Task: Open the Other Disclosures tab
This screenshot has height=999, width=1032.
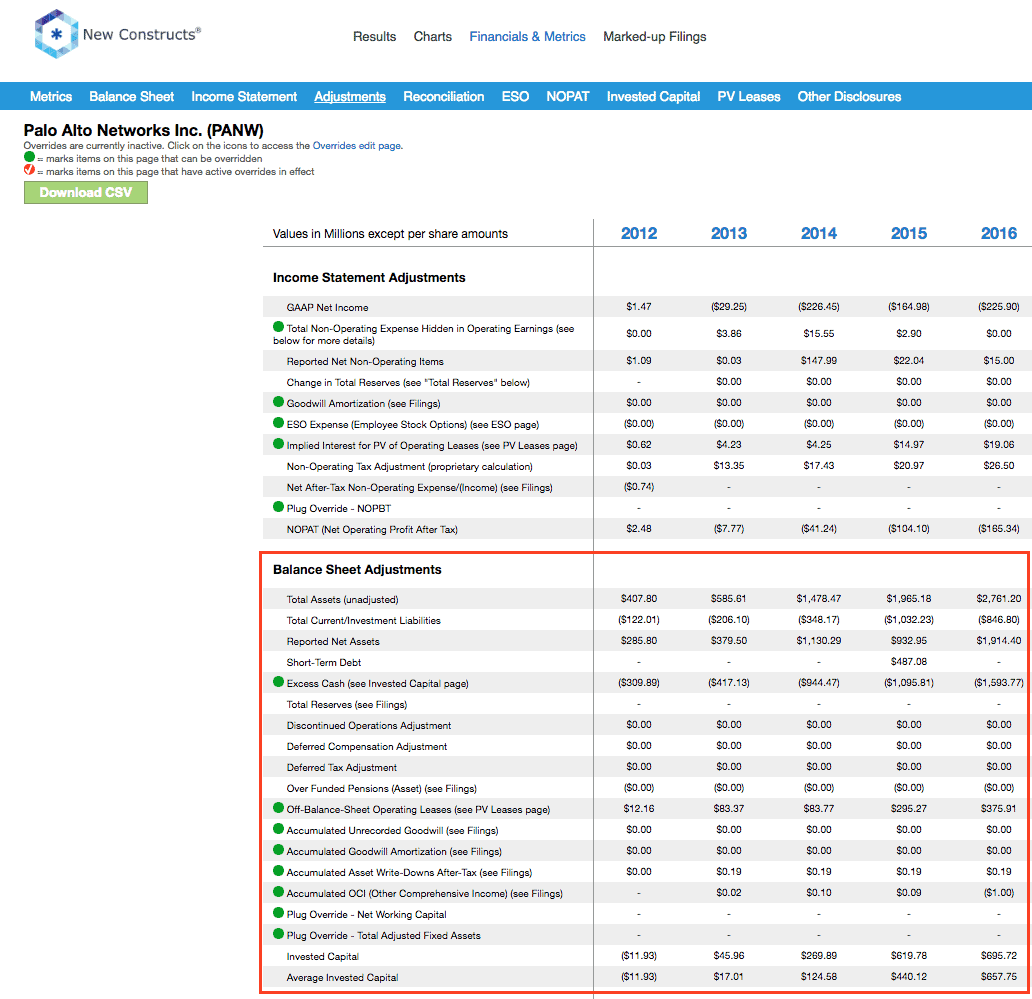Action: pyautogui.click(x=850, y=97)
